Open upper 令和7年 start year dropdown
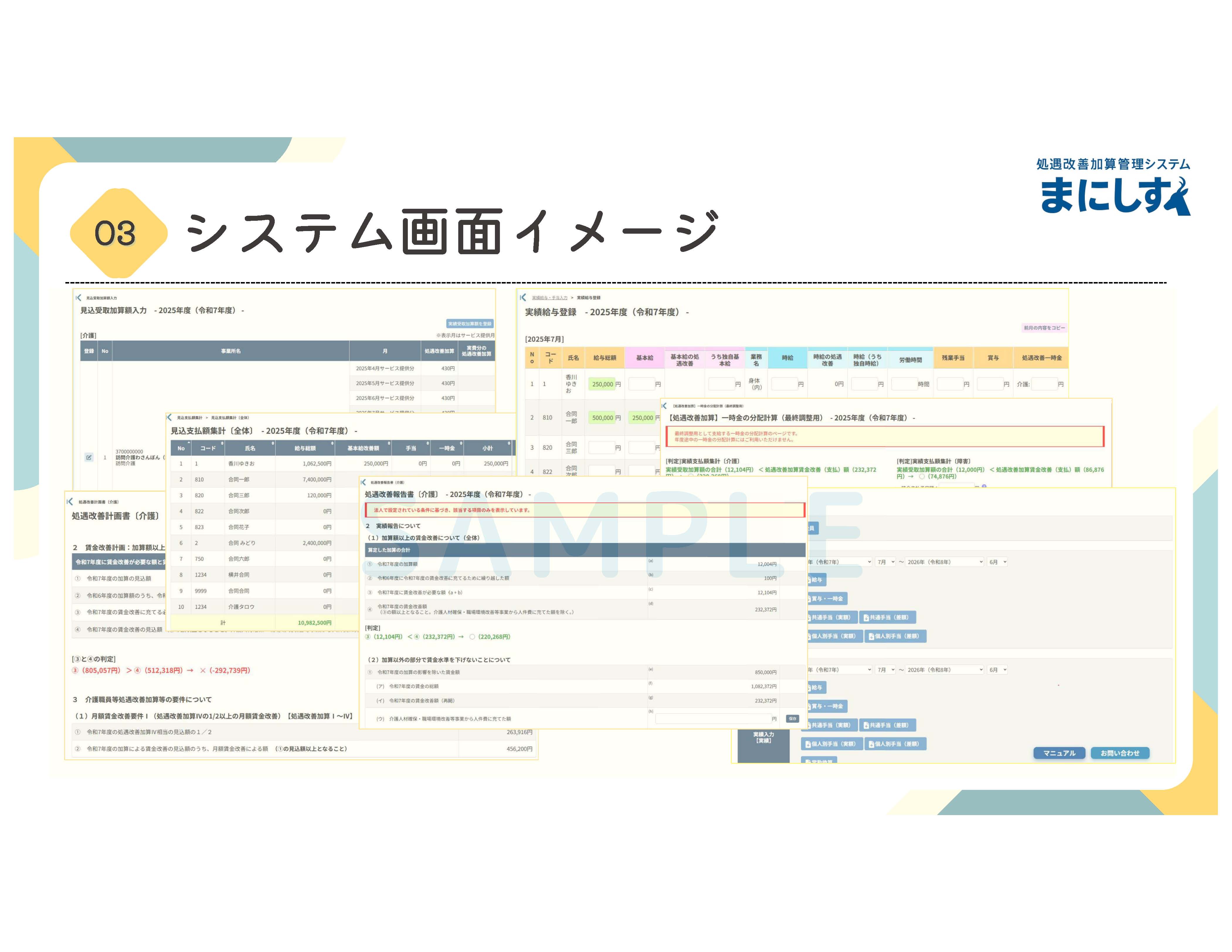The width and height of the screenshot is (1232, 952). coord(839,562)
